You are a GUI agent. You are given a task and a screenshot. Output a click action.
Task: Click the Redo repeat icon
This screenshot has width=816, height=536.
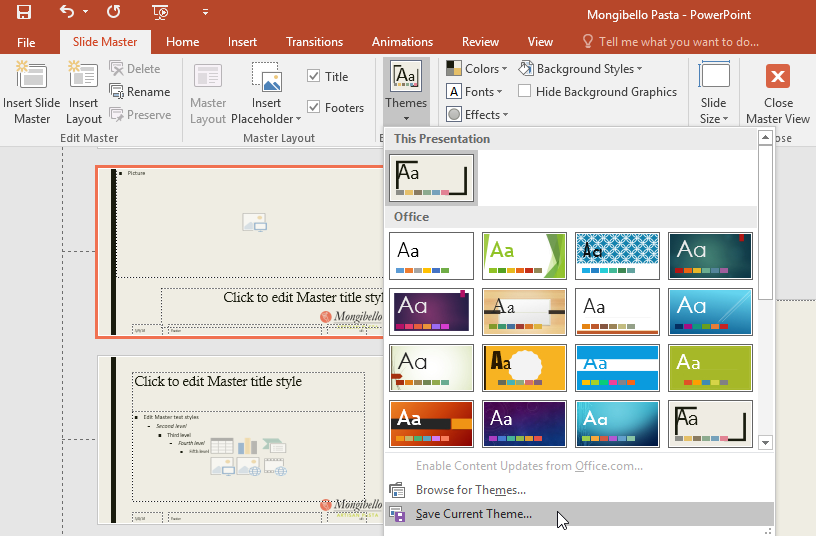click(x=113, y=12)
